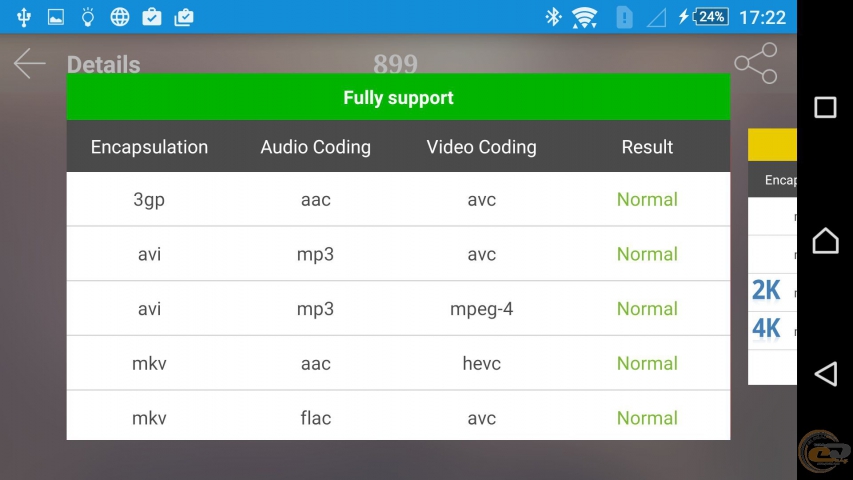Image resolution: width=853 pixels, height=480 pixels.
Task: Tap the mpeg-4 video coding cell
Action: [x=481, y=309]
